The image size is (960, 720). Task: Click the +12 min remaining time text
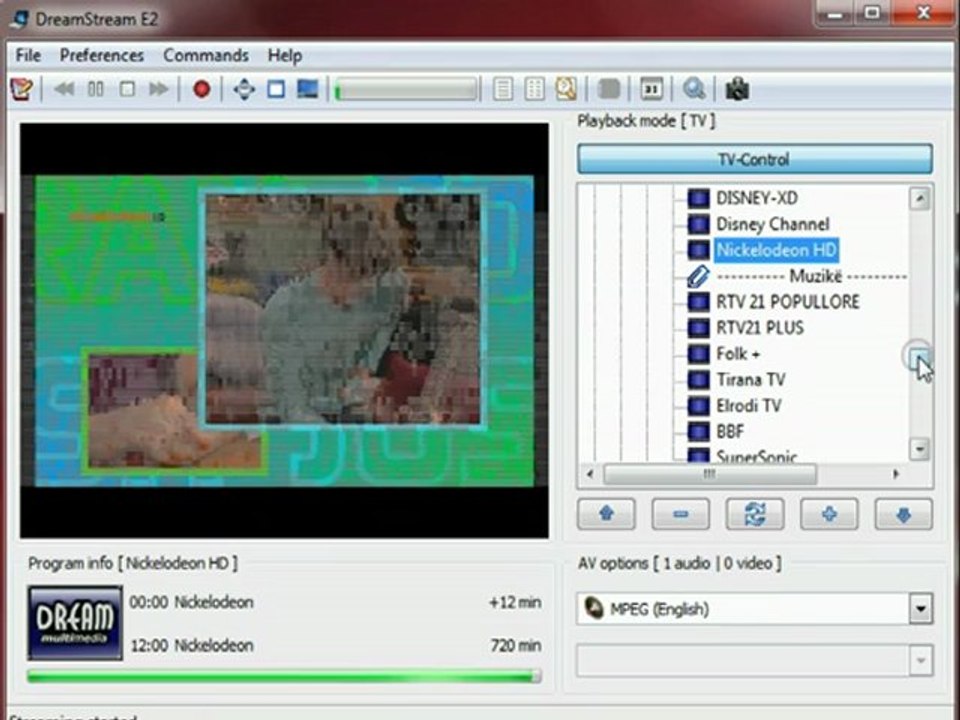click(515, 602)
